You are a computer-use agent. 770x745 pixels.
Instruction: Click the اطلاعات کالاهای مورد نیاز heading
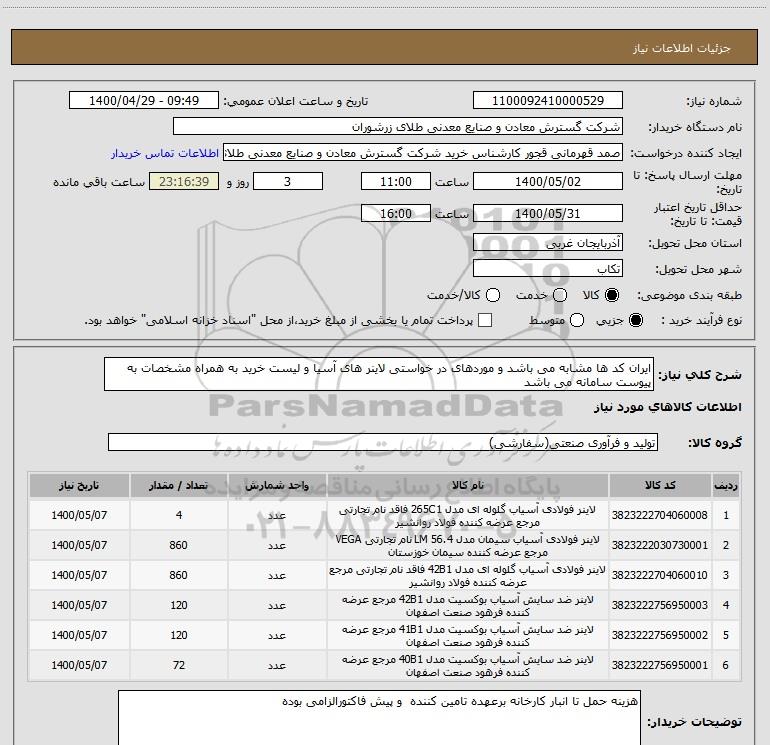click(x=667, y=407)
